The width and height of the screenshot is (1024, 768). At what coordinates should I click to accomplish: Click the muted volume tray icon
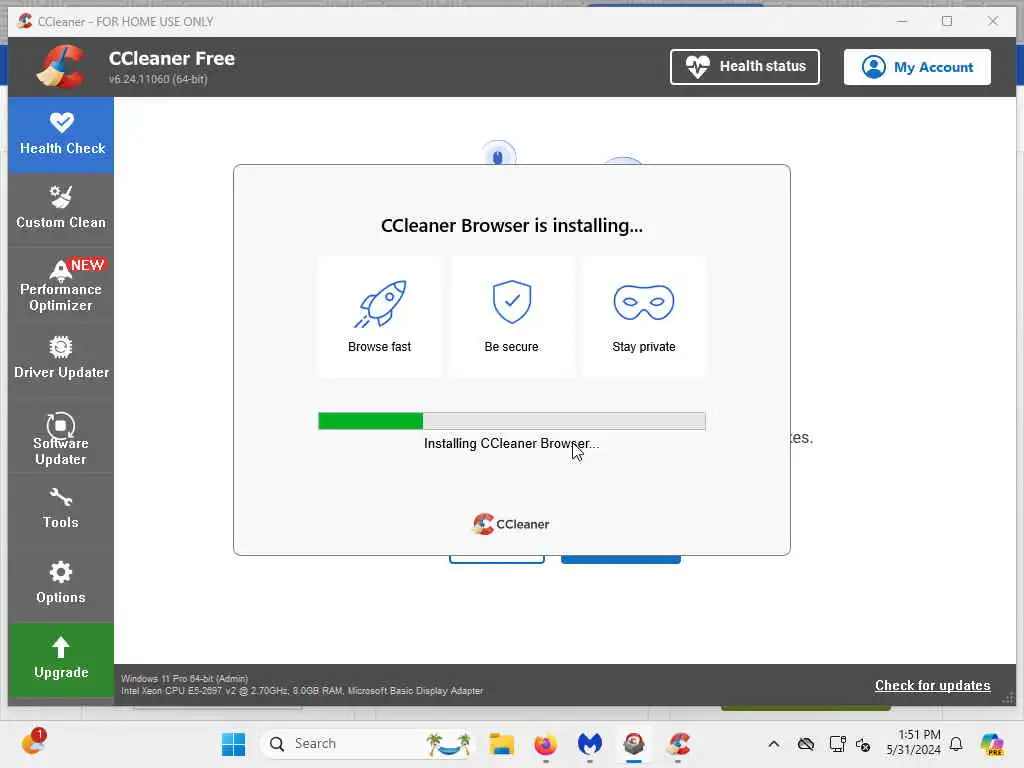click(x=863, y=744)
